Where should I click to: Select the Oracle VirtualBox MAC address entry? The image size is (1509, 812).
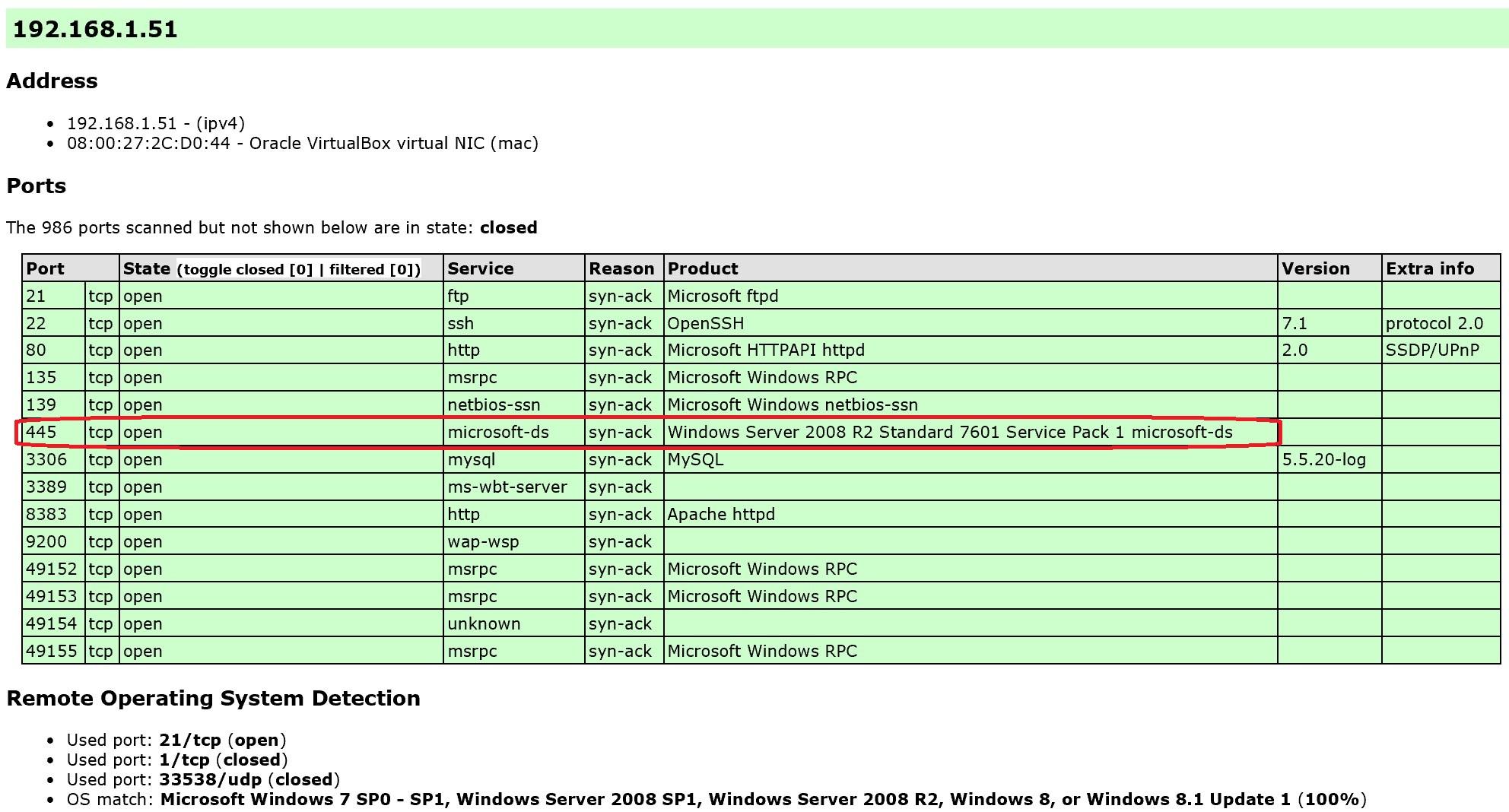[304, 142]
